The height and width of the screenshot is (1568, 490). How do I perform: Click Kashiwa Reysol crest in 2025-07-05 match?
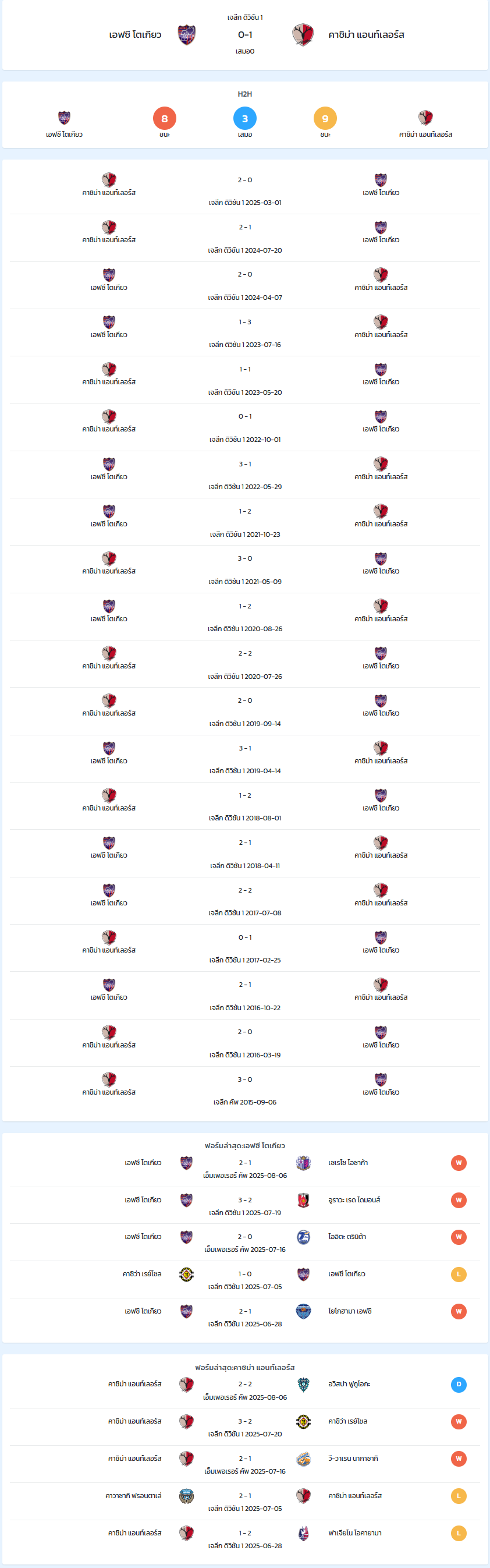[186, 1274]
